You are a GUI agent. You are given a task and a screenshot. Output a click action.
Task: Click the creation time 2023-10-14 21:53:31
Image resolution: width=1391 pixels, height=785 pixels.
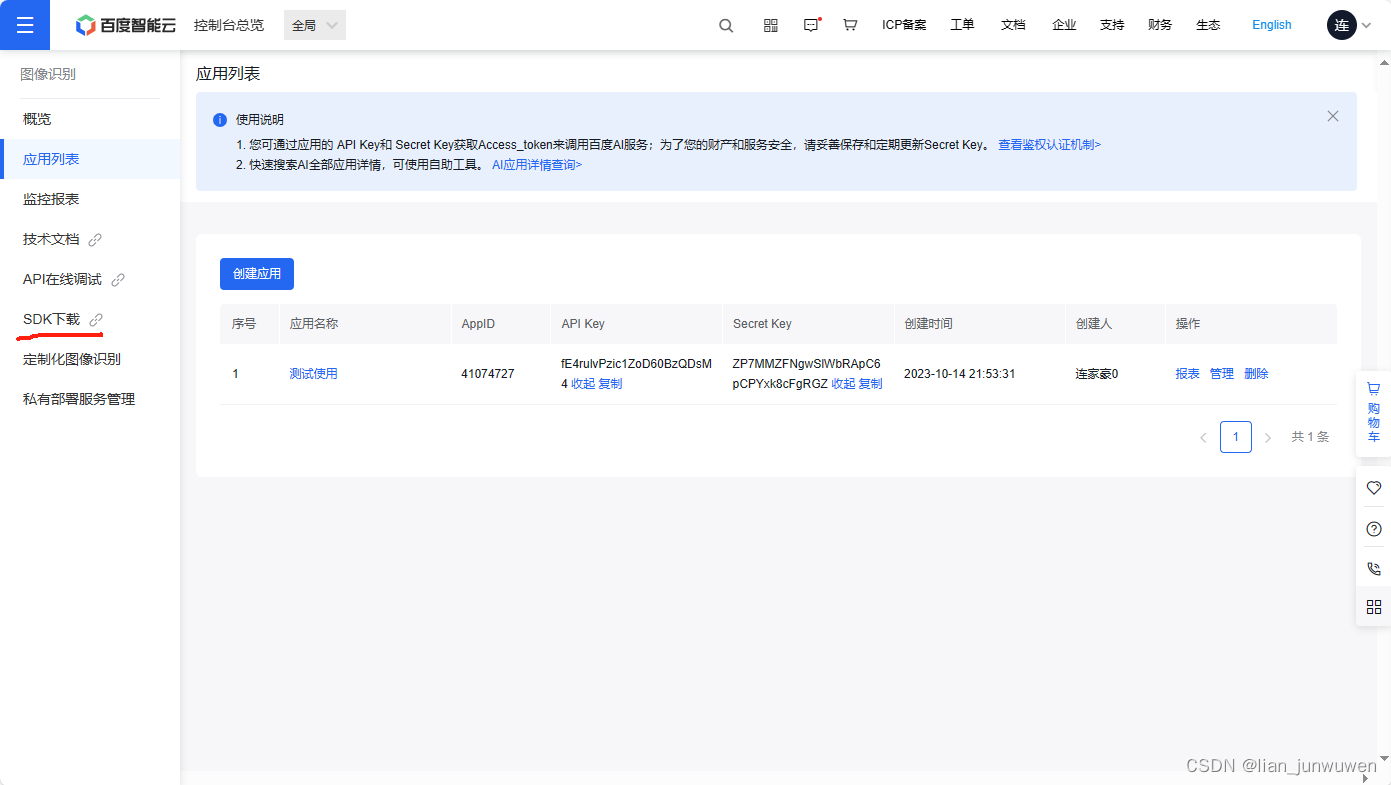tap(959, 374)
